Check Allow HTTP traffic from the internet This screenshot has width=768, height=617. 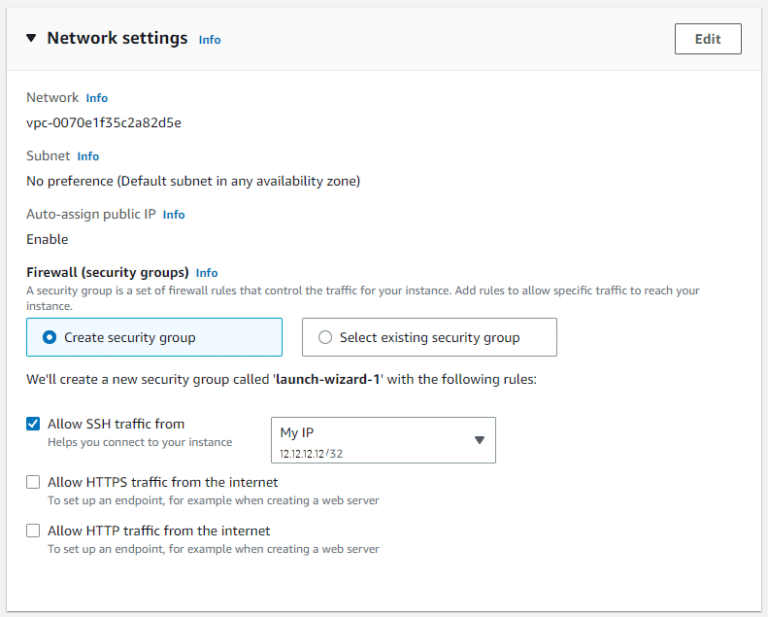tap(33, 530)
